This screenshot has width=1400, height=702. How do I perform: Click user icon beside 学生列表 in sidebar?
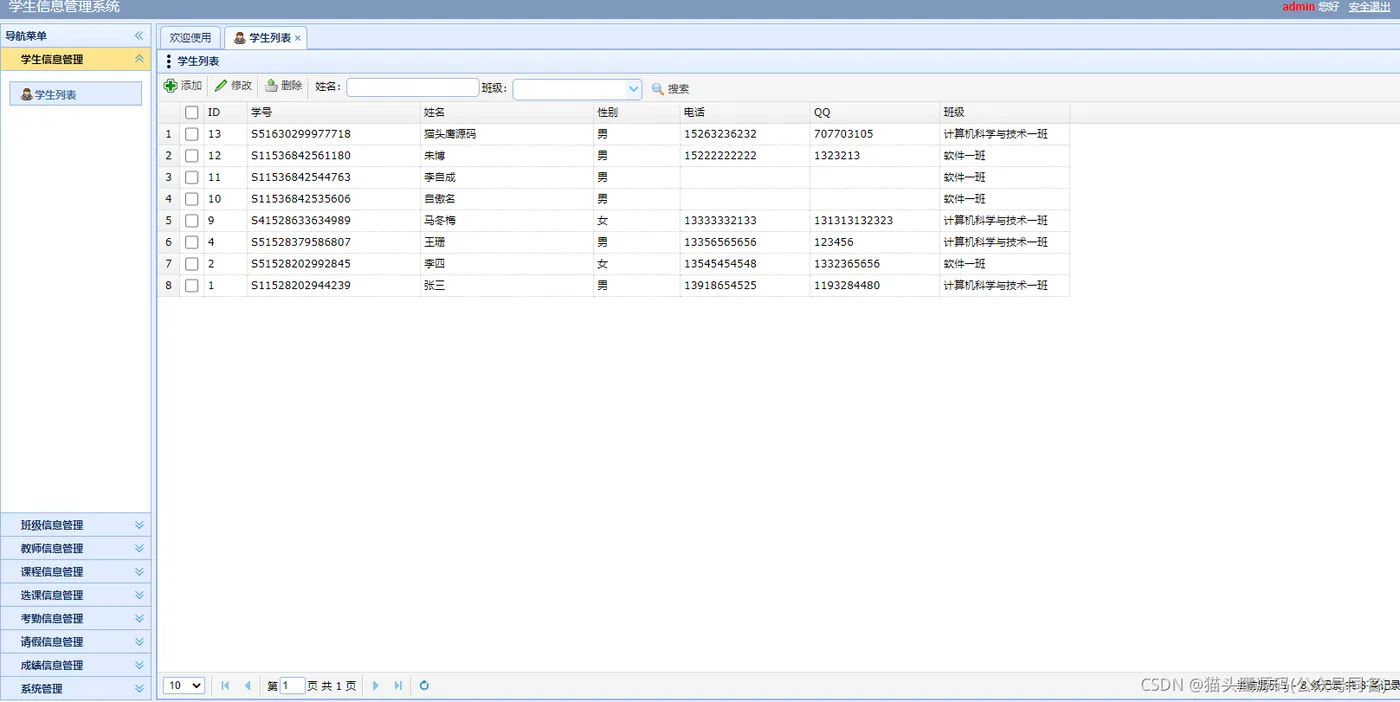pos(27,95)
